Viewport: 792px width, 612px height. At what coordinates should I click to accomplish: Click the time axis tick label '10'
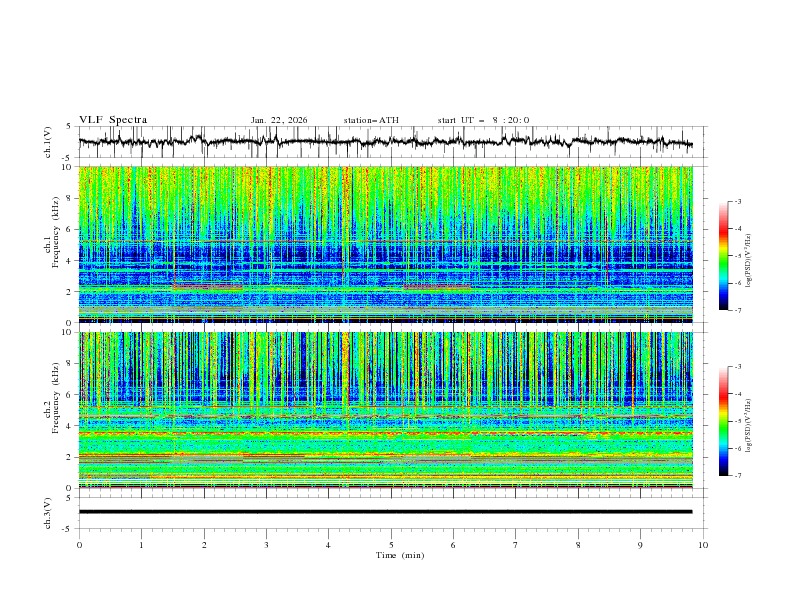click(703, 545)
